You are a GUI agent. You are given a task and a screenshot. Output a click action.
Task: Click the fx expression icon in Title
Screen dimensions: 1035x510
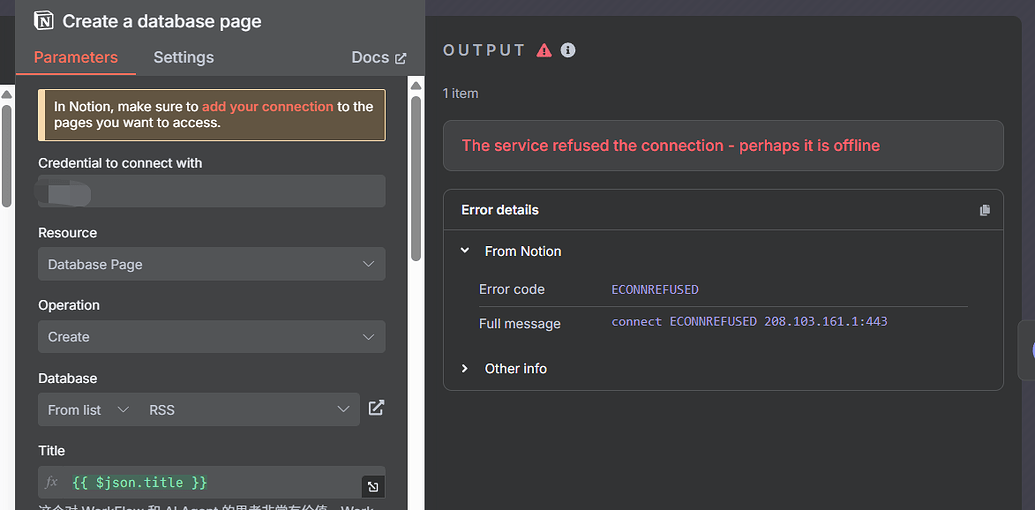tap(52, 483)
